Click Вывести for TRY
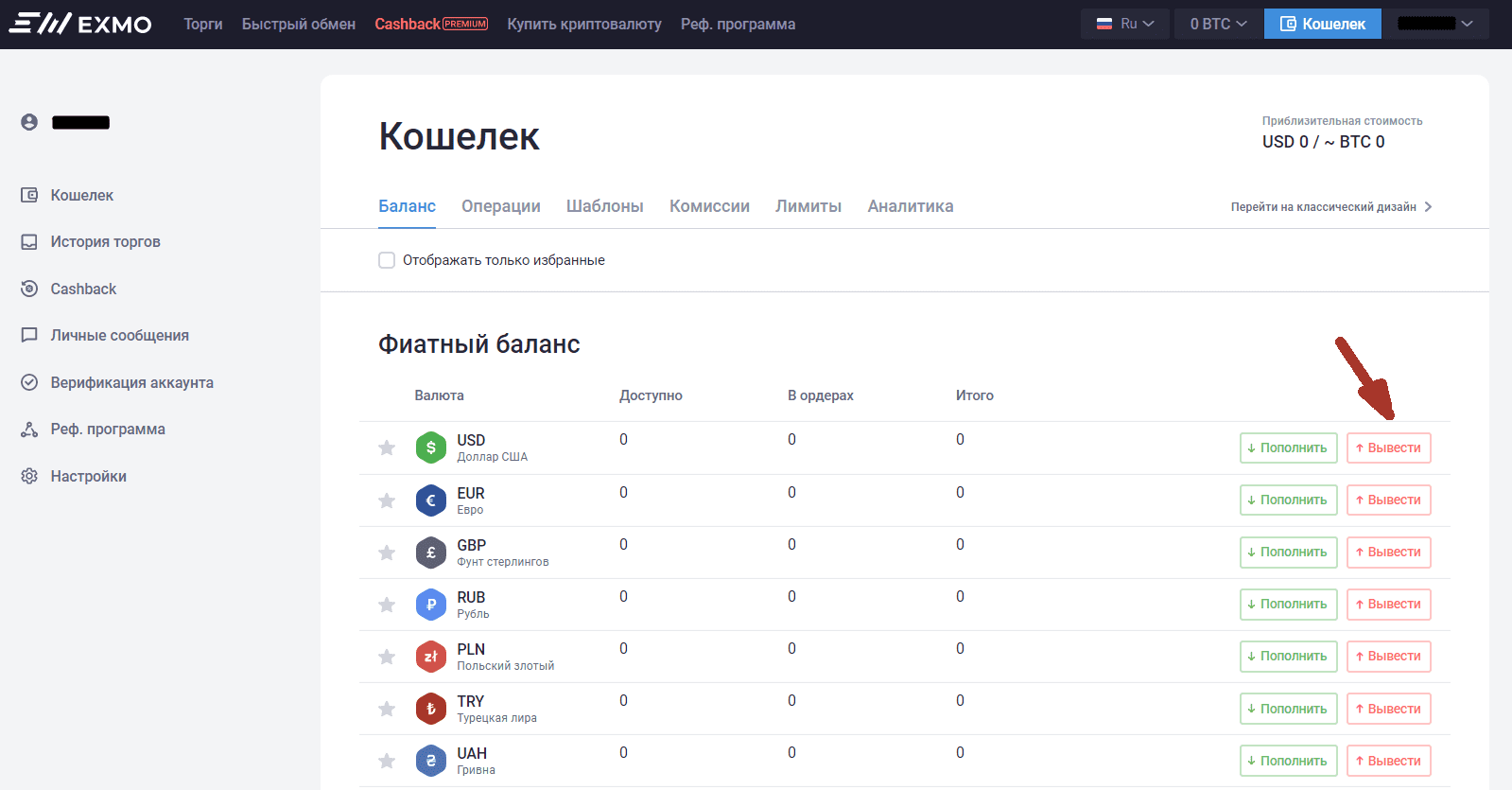 click(x=1388, y=709)
